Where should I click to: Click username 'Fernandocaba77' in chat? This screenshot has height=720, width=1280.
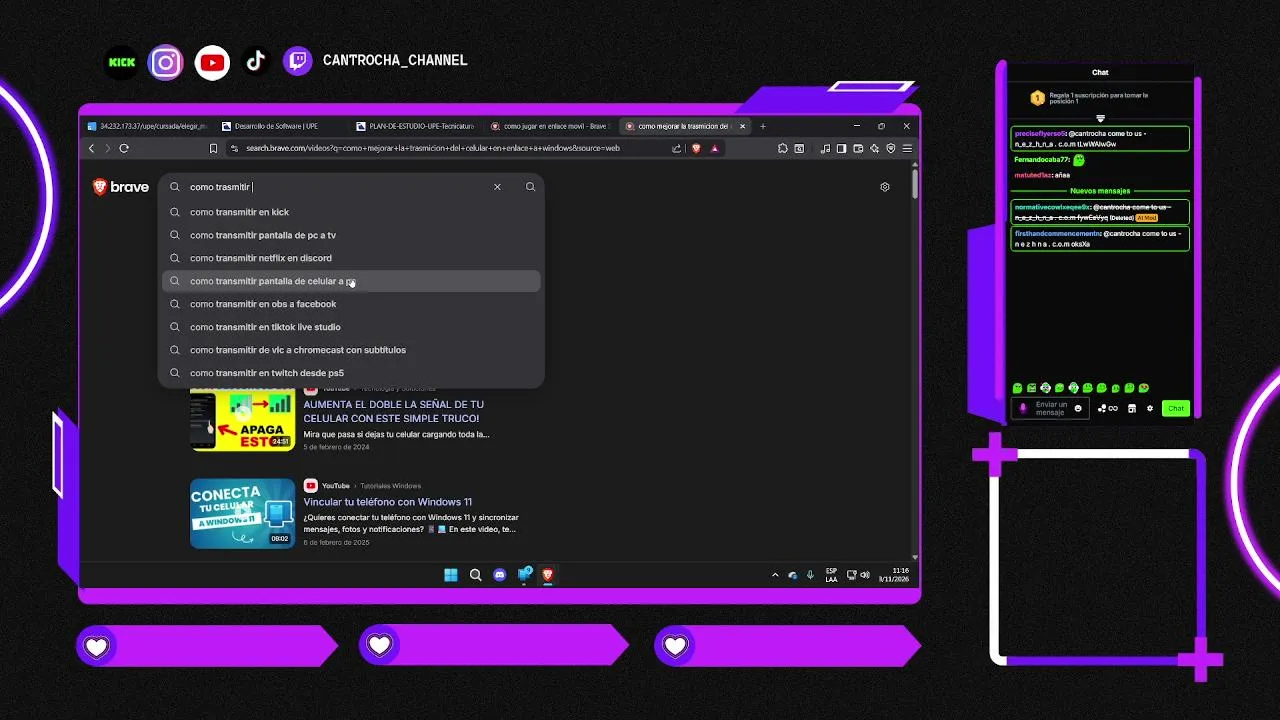pos(1042,159)
